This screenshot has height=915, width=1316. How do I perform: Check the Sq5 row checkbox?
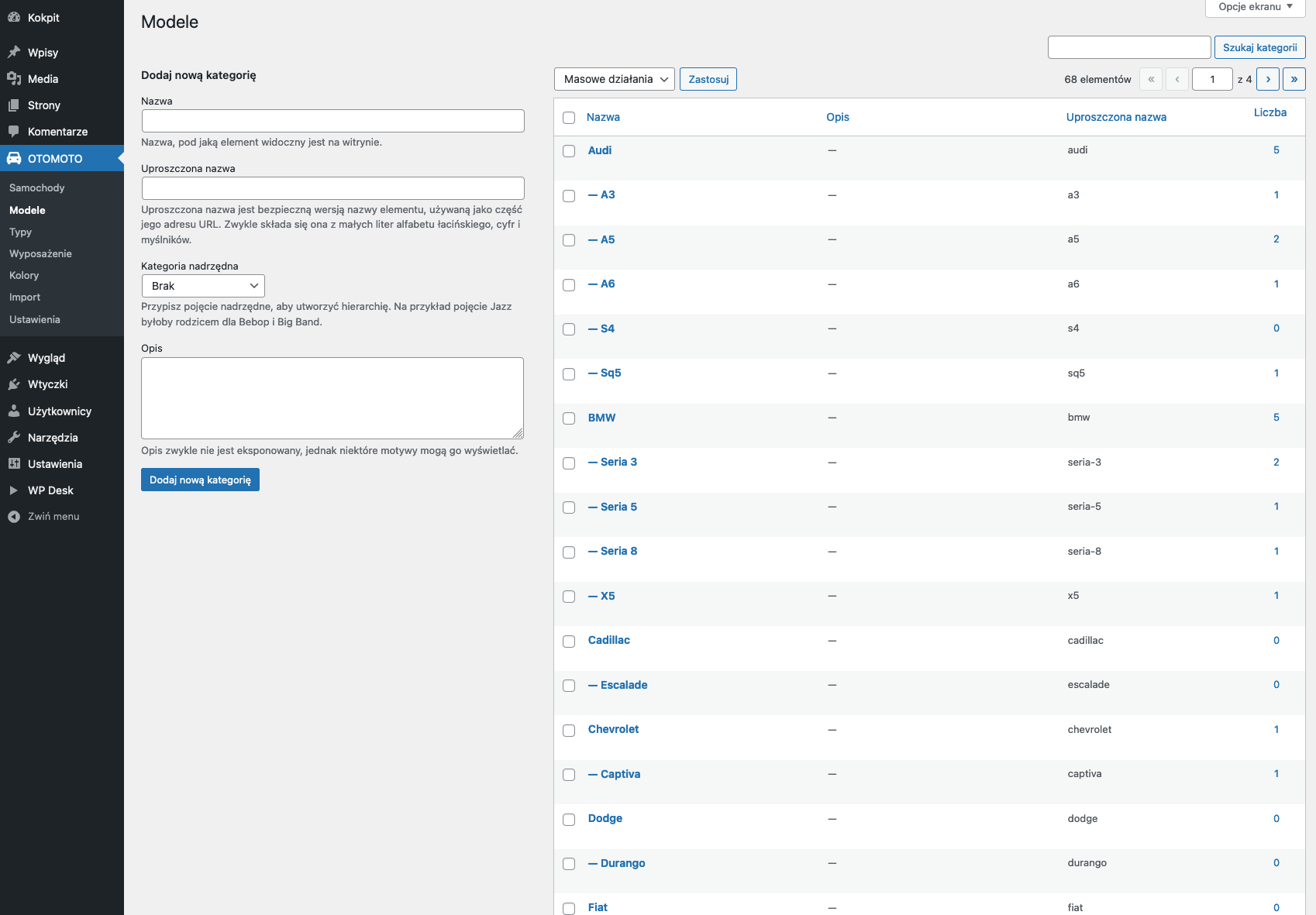coord(569,374)
